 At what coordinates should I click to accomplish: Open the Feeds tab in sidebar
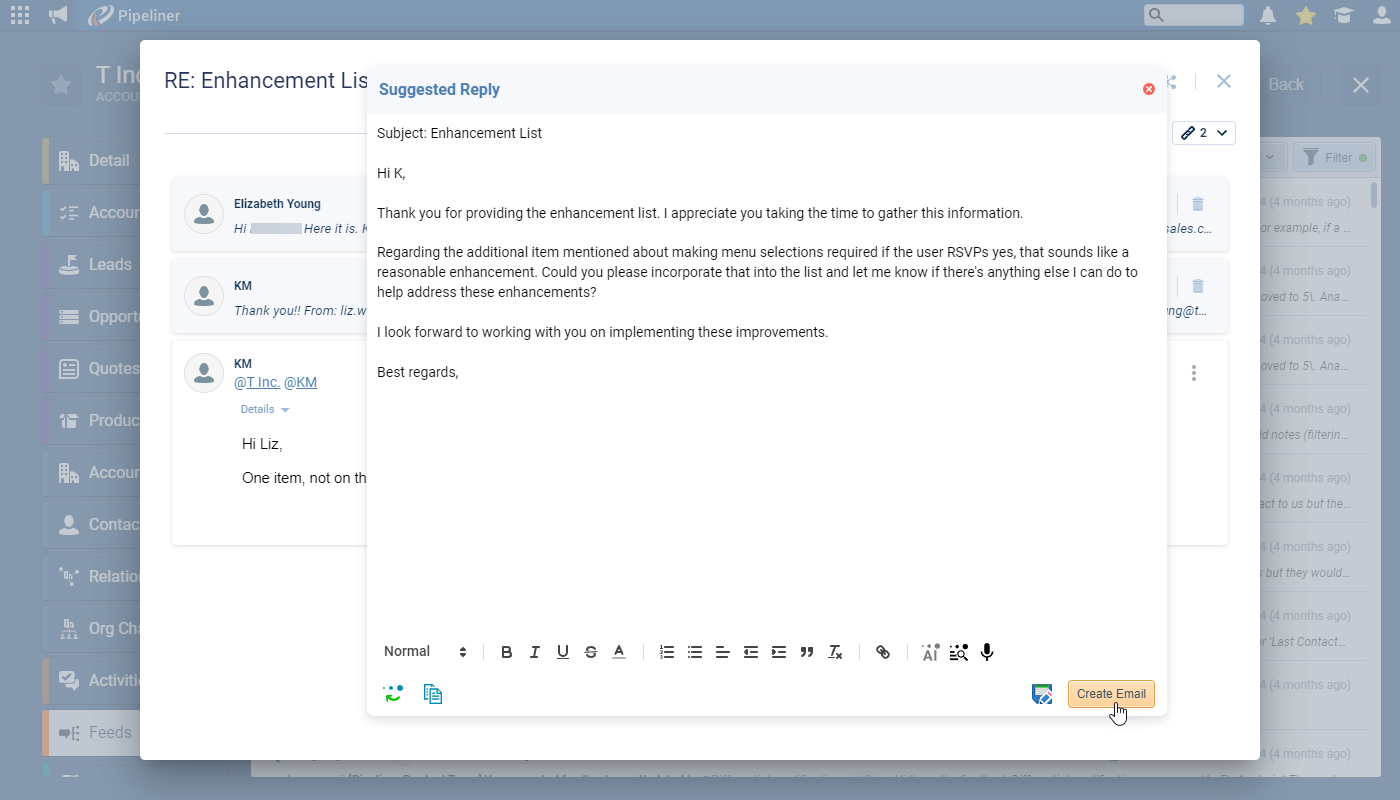109,732
